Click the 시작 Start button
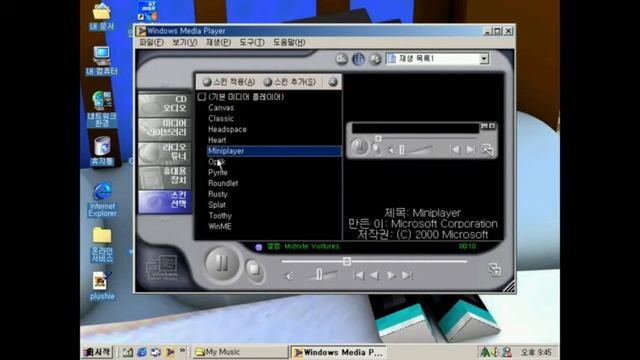 click(x=97, y=352)
